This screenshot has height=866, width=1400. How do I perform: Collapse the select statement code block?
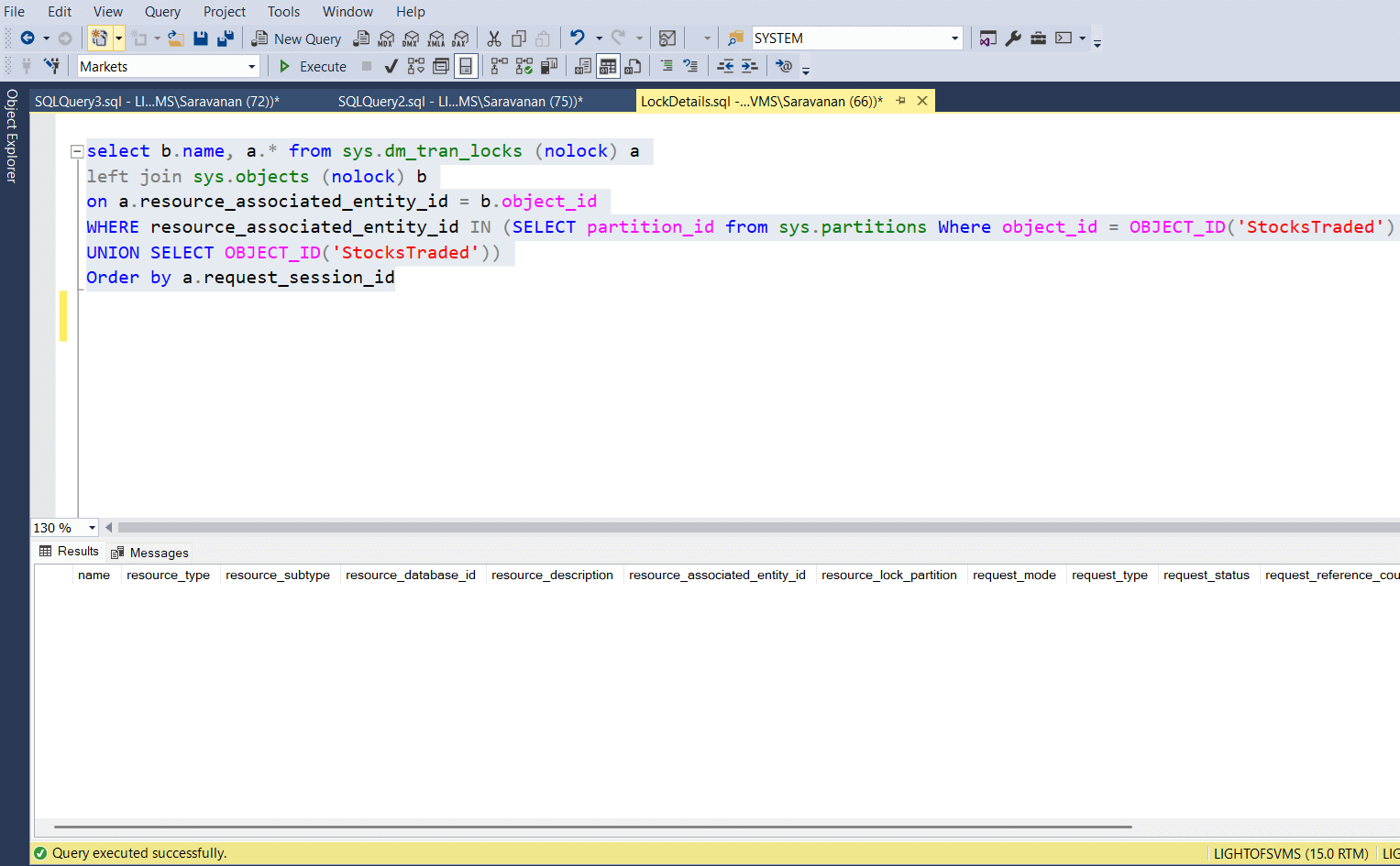point(77,152)
